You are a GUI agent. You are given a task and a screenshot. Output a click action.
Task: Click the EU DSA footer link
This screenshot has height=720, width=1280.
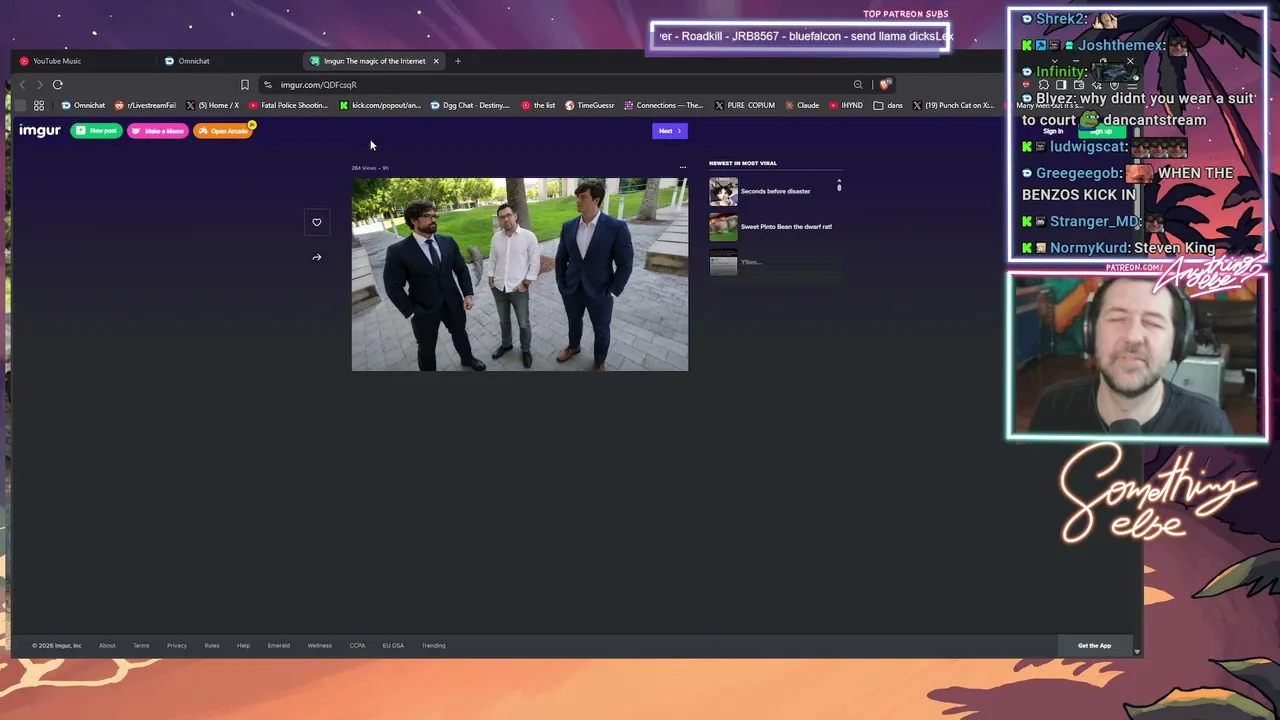click(393, 646)
